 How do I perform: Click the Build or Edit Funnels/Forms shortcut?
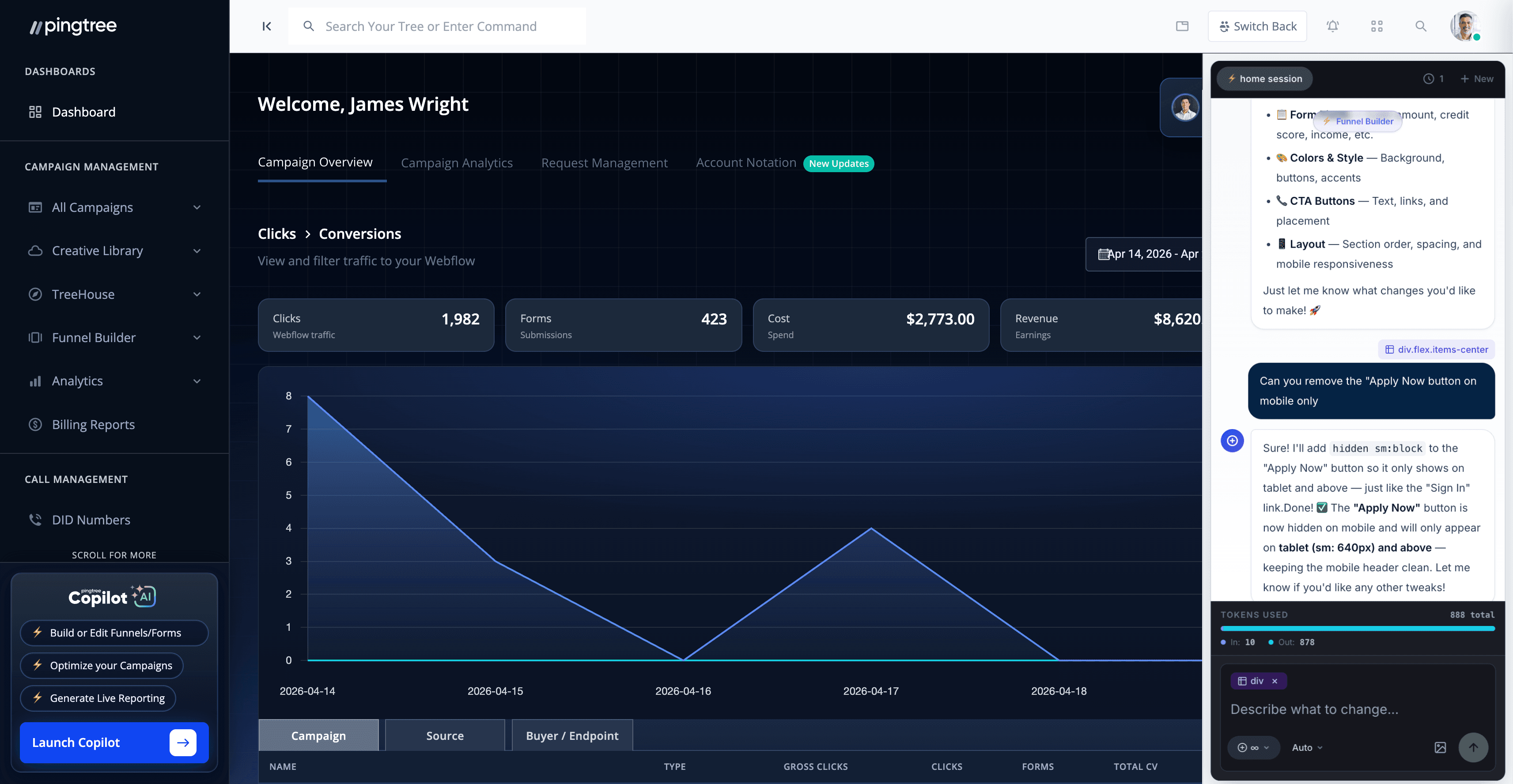point(114,633)
